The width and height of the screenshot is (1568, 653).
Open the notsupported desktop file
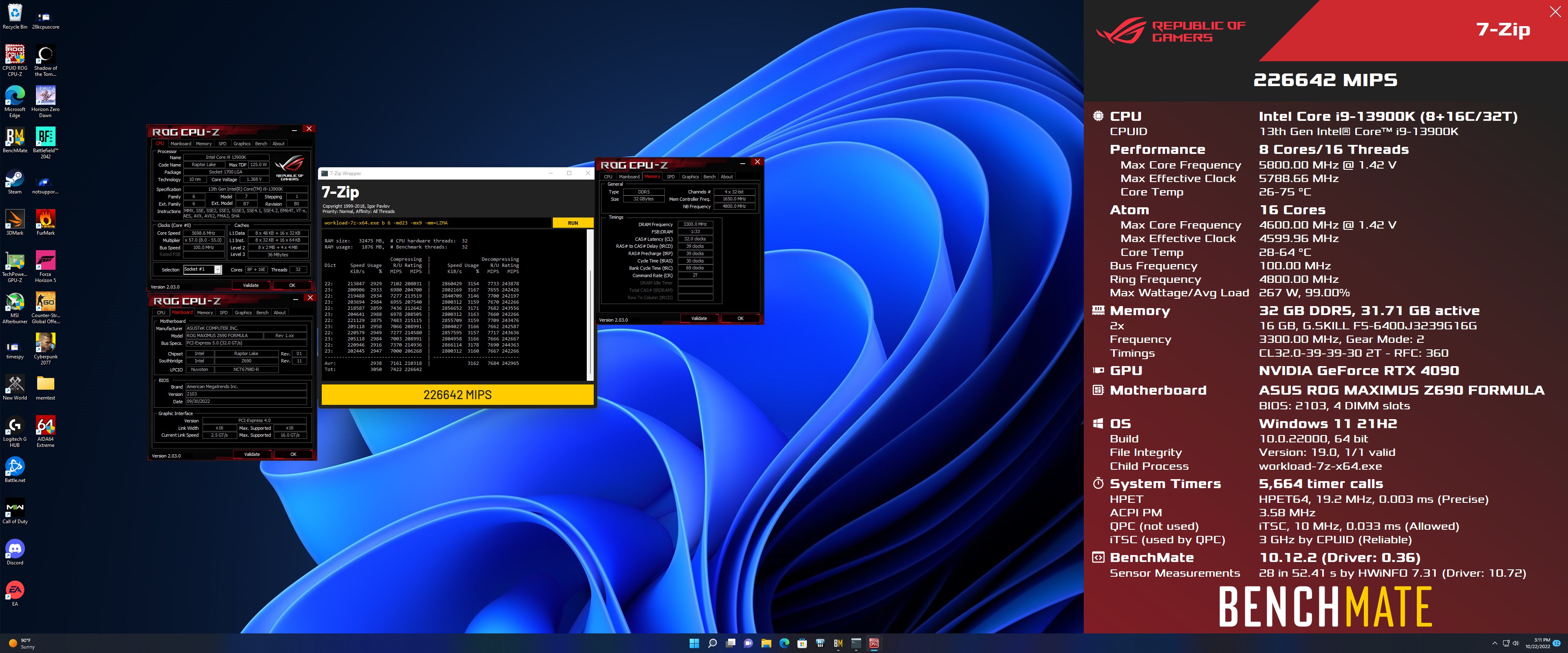coord(46,184)
